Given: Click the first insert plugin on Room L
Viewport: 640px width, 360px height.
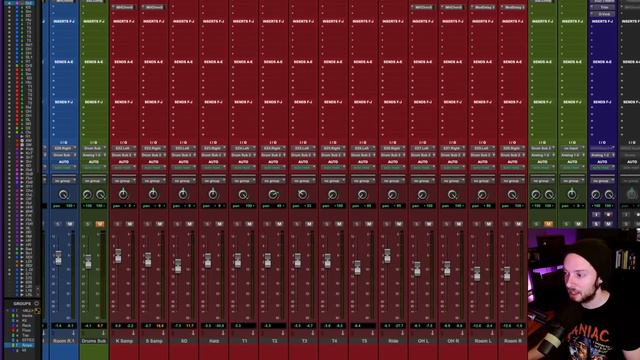Looking at the screenshot, I should pos(482,7).
